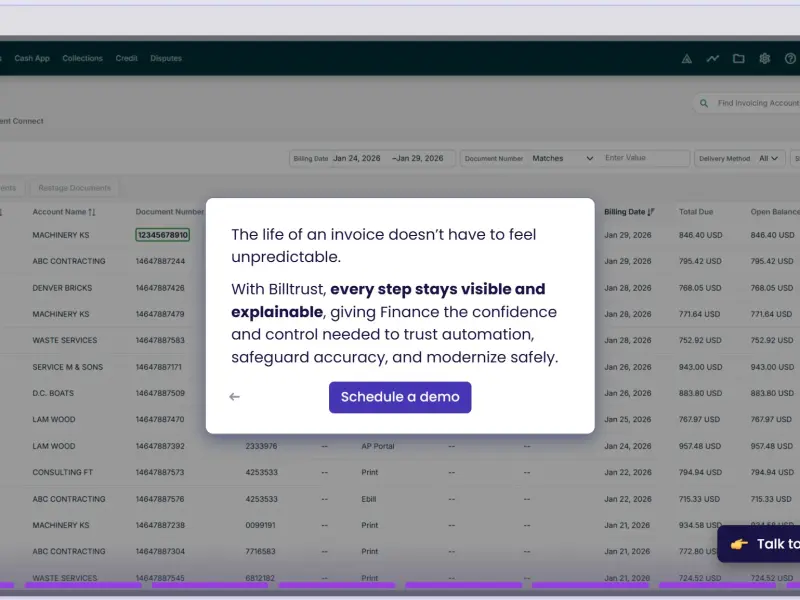Viewport: 800px width, 600px height.
Task: Click the alert triangle icon in header
Action: 687,59
